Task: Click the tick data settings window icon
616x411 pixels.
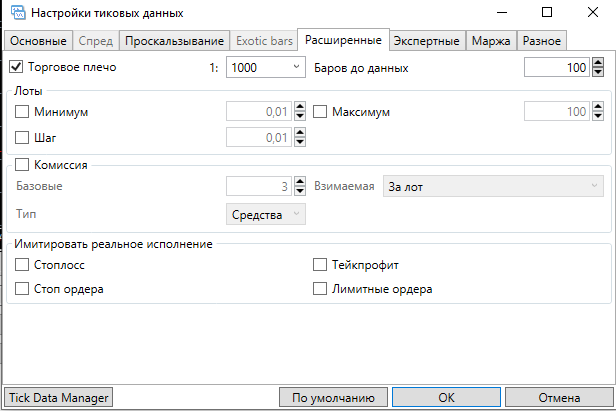Action: point(18,13)
